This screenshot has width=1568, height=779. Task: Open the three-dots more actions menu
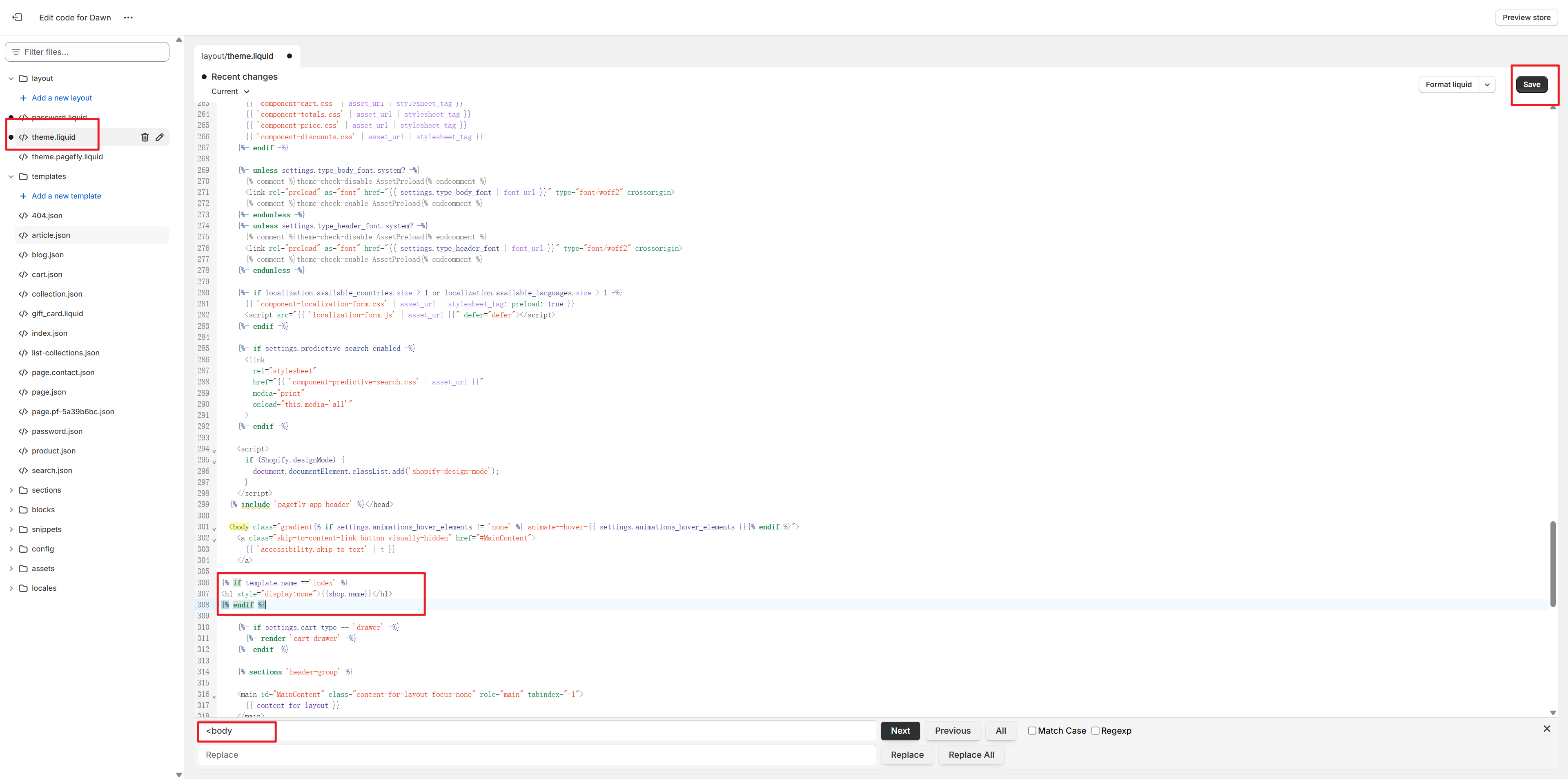(128, 17)
